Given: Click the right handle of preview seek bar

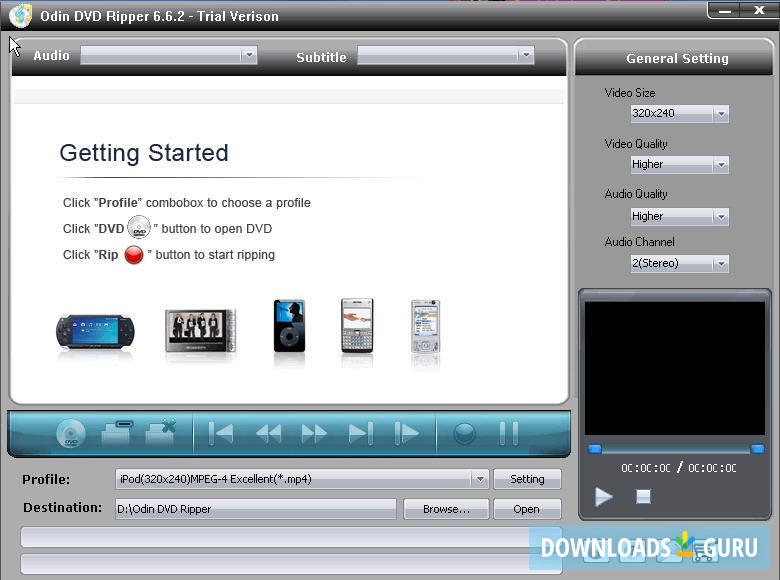Looking at the screenshot, I should 758,450.
